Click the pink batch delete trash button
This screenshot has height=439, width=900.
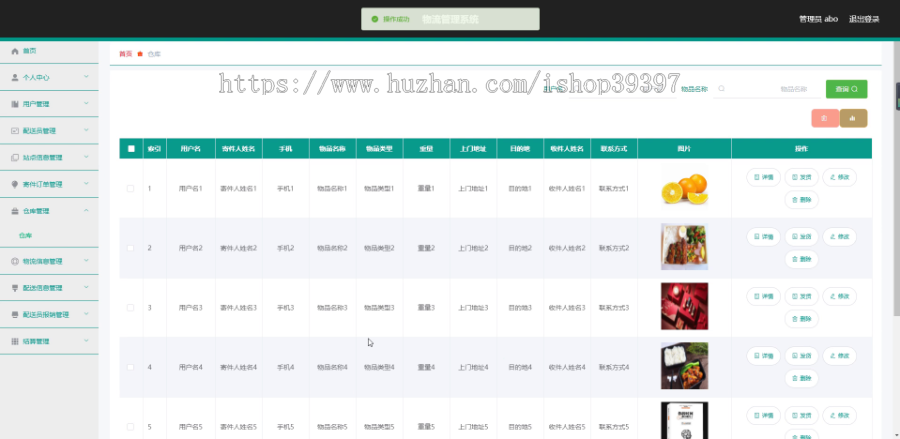825,118
